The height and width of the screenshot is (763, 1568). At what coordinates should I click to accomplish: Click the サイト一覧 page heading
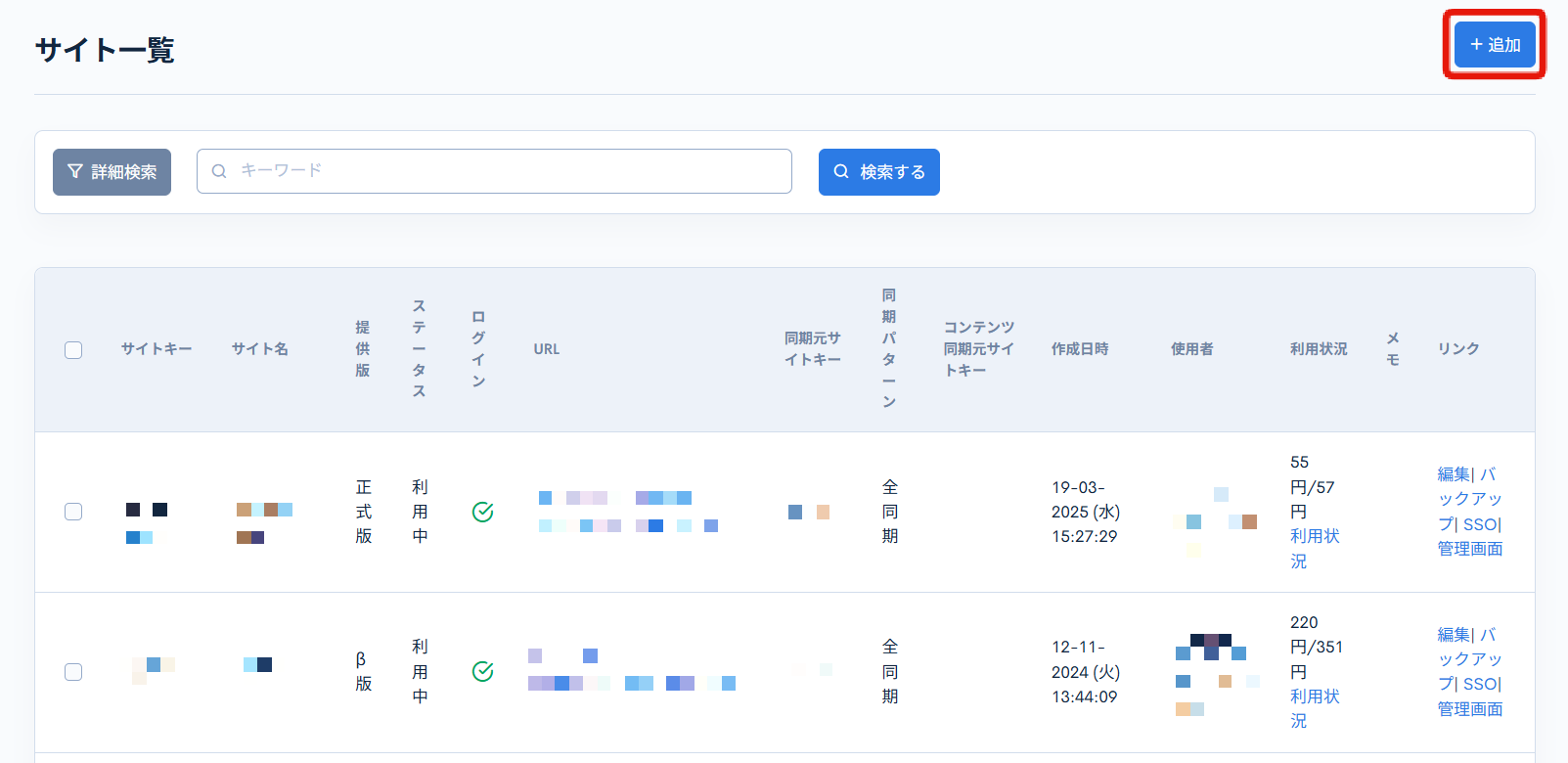[105, 50]
